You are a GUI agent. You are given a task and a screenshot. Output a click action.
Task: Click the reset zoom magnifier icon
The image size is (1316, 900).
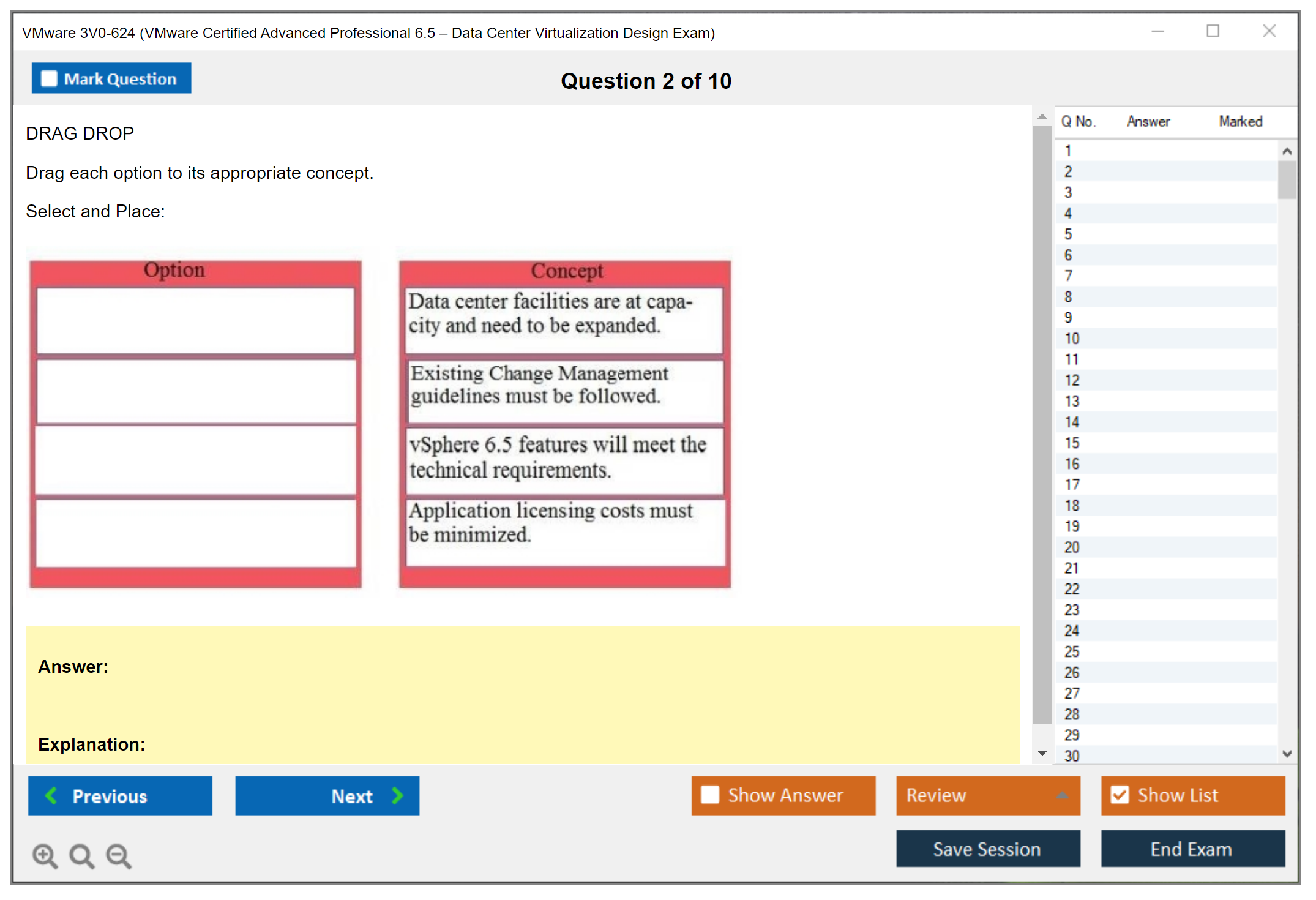(81, 855)
